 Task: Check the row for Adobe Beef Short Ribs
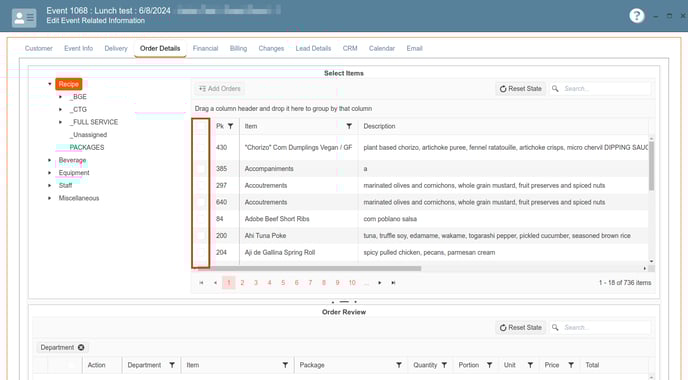201,219
